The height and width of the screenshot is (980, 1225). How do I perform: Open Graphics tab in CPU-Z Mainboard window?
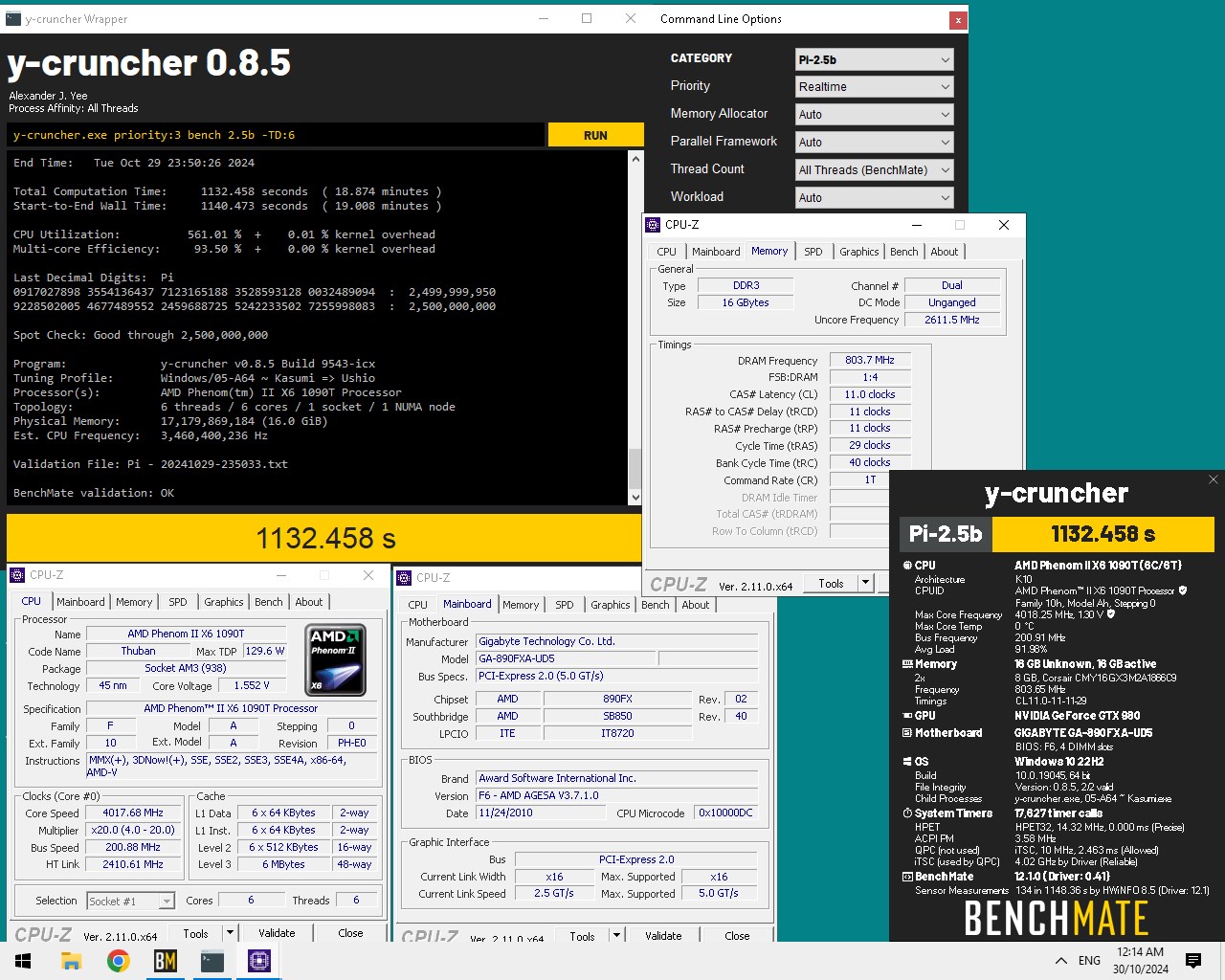(x=610, y=605)
